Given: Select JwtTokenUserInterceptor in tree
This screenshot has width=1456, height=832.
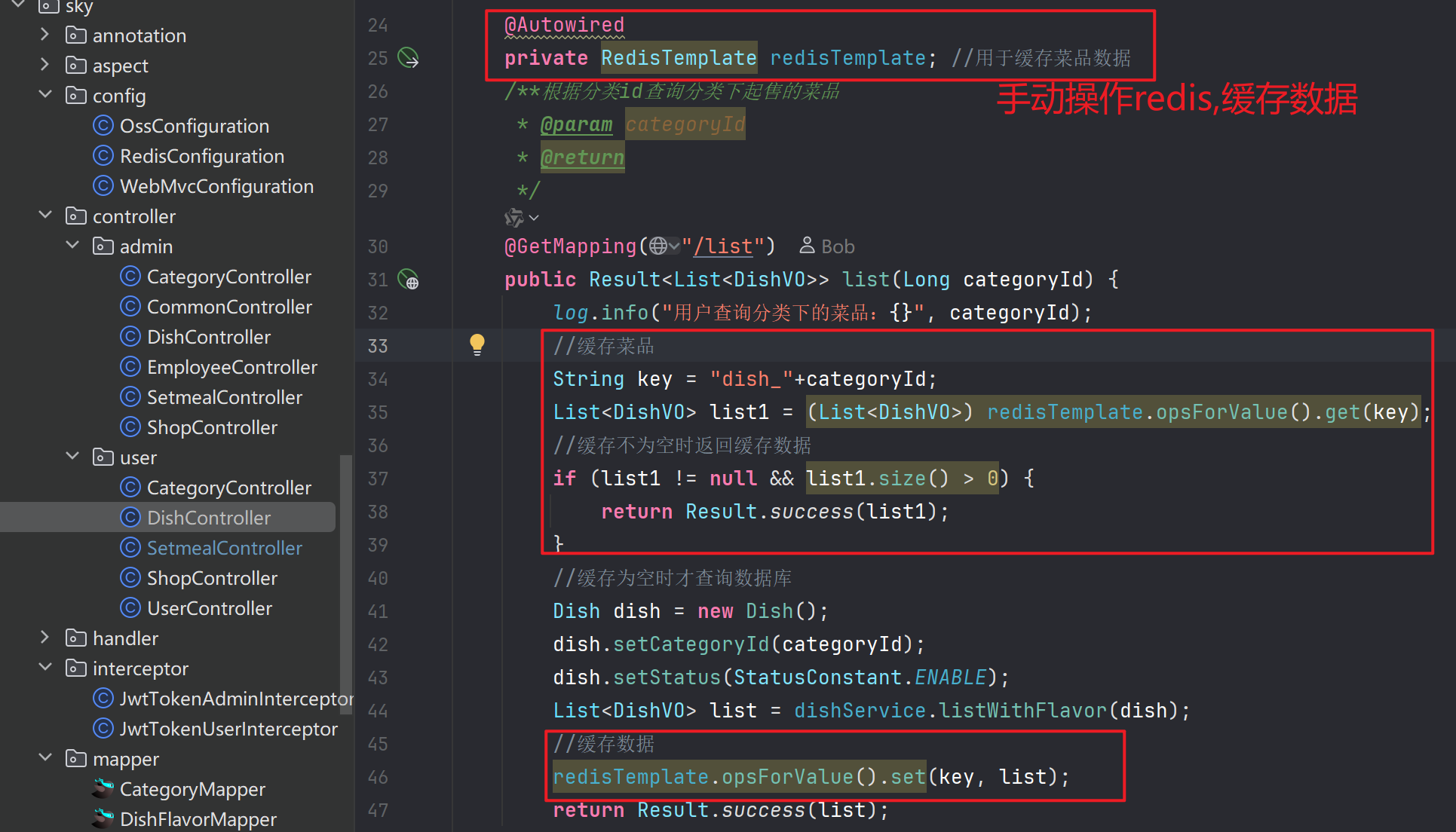Looking at the screenshot, I should point(228,729).
